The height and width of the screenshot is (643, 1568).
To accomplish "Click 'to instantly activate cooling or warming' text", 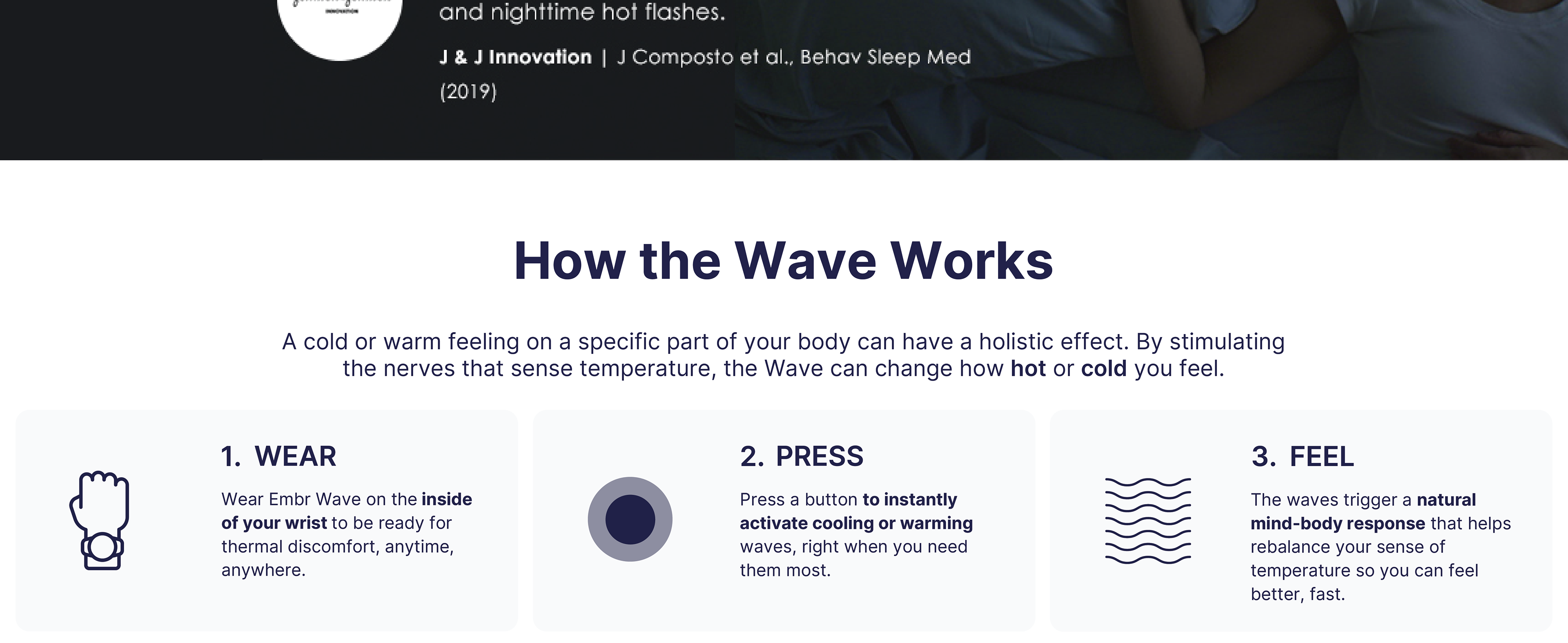I will pos(856,511).
